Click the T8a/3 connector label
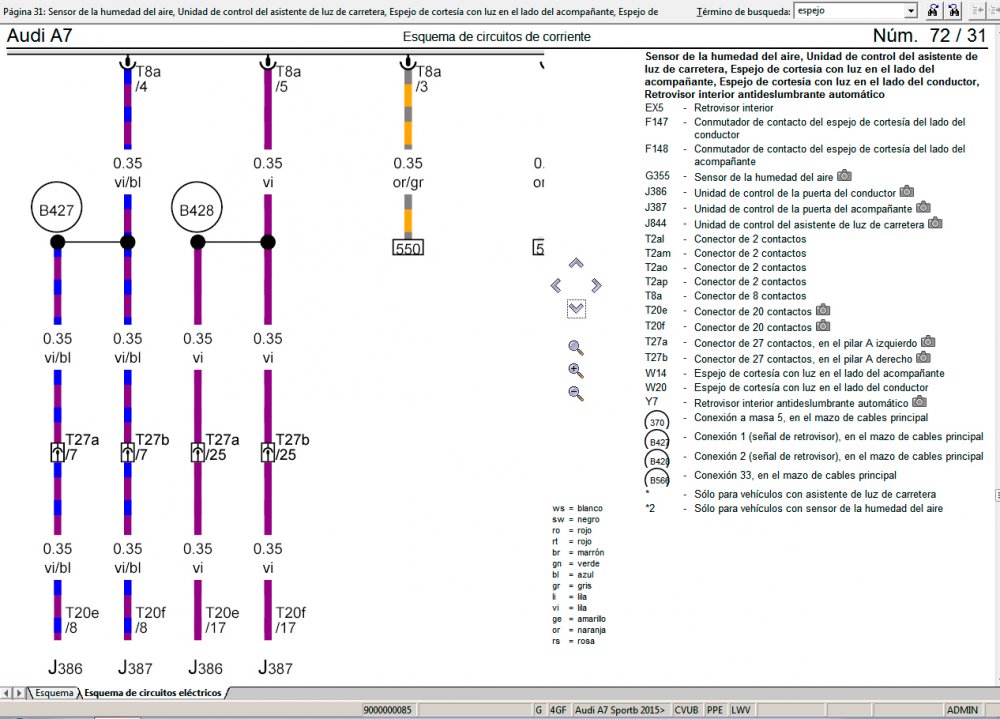This screenshot has height=719, width=1000. tap(429, 78)
